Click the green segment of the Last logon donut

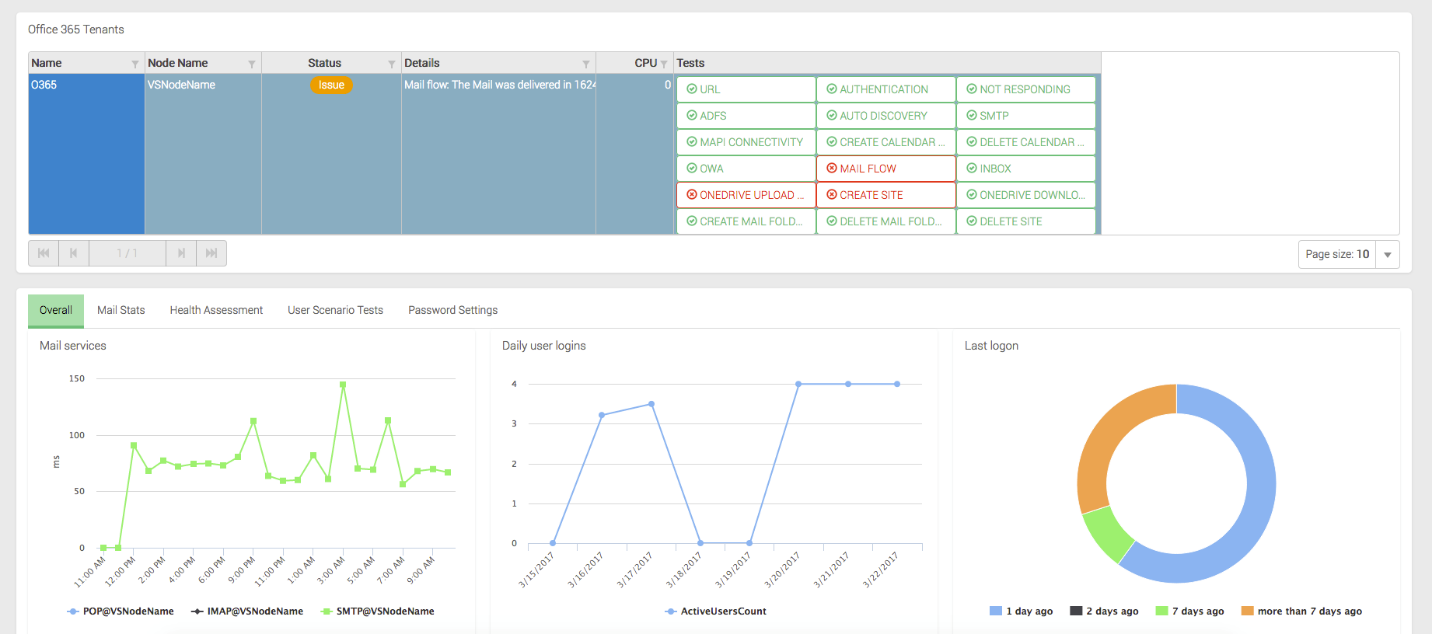click(x=1108, y=534)
